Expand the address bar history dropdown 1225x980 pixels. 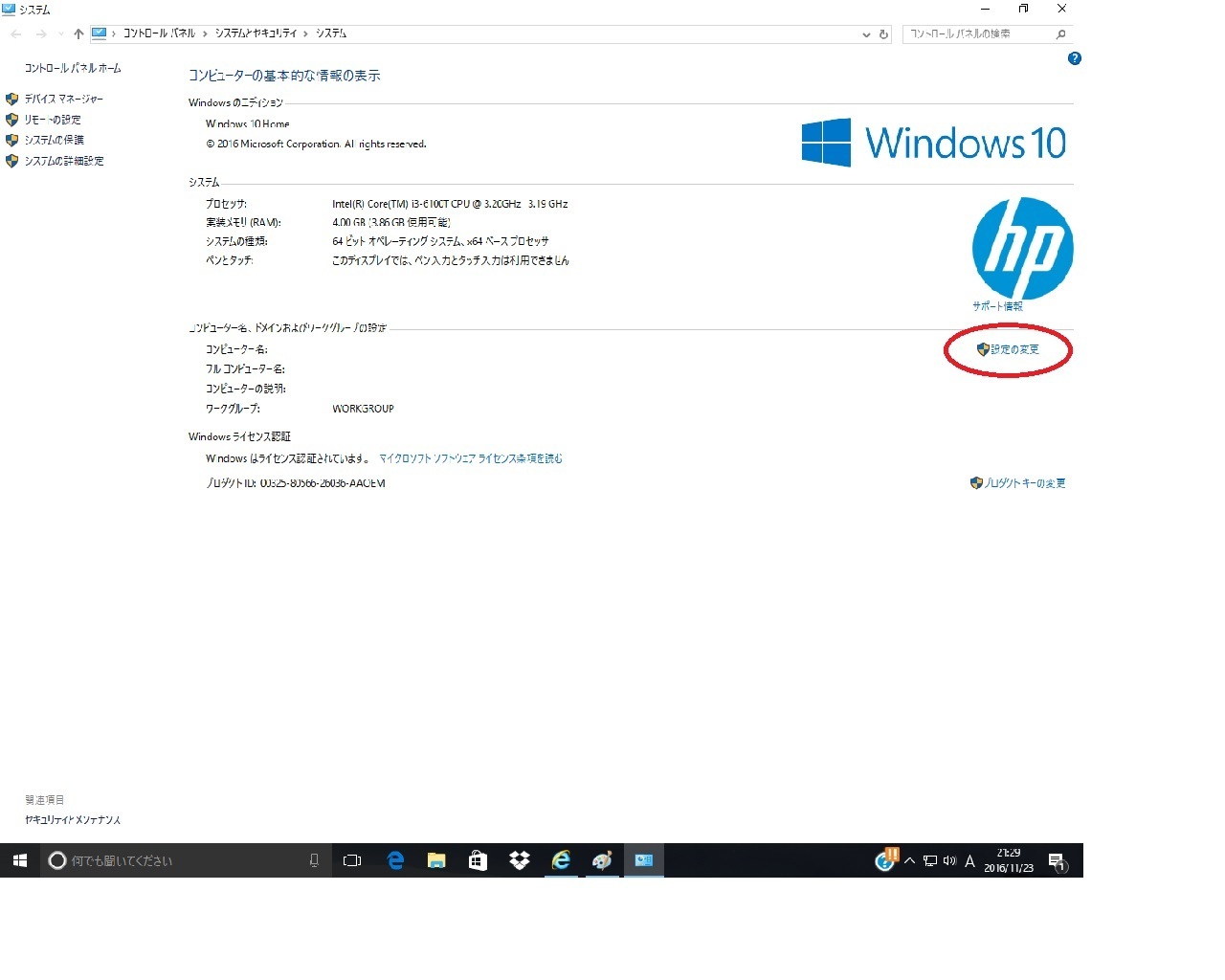866,34
